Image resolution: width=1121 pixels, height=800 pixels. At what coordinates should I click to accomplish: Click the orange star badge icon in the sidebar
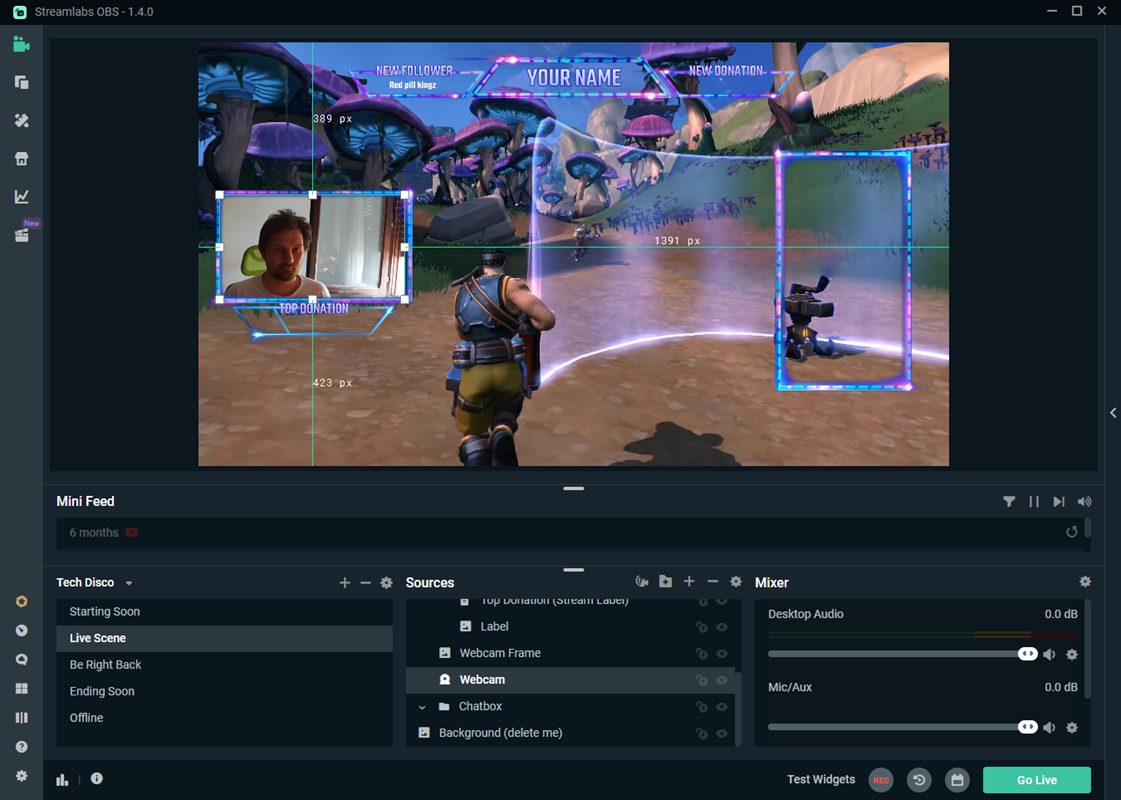click(21, 601)
